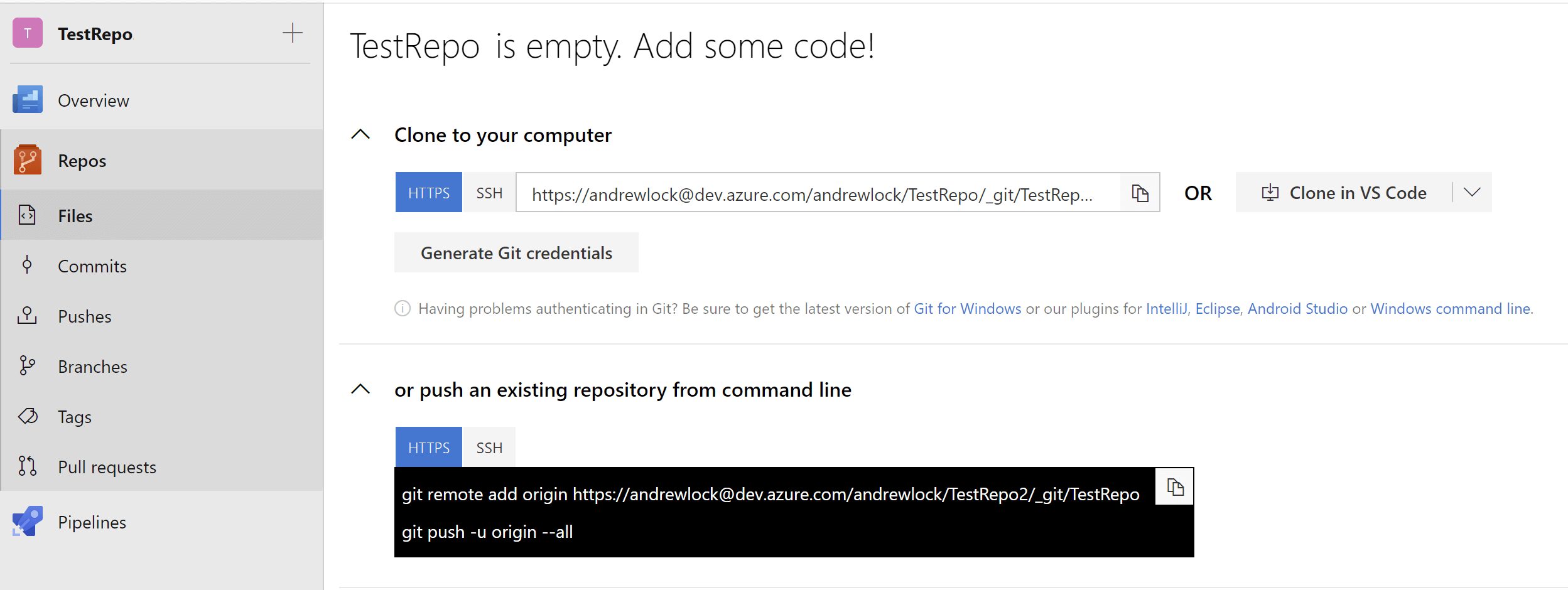Screen dimensions: 1568x590
Task: Collapse the push existing repository section
Action: [360, 389]
